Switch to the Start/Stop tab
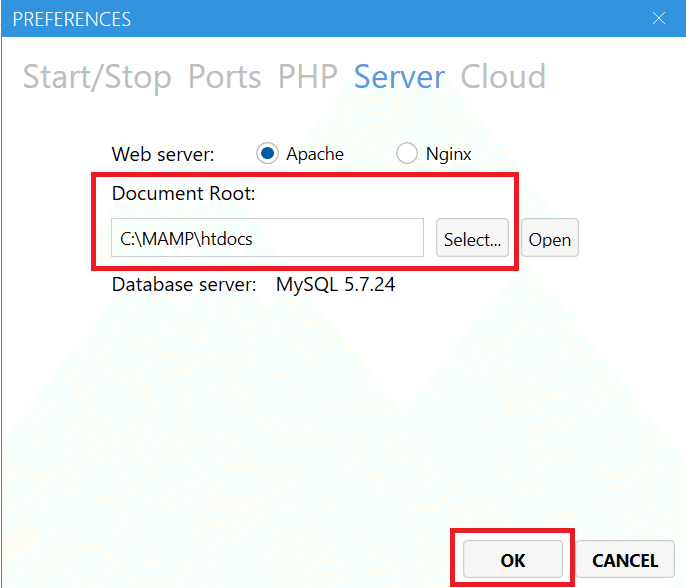Viewport: 686px width, 588px height. 97,77
